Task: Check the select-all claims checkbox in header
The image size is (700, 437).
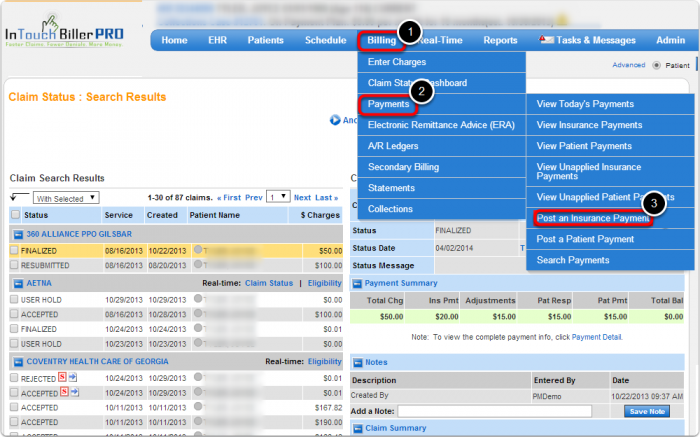Action: pos(15,215)
